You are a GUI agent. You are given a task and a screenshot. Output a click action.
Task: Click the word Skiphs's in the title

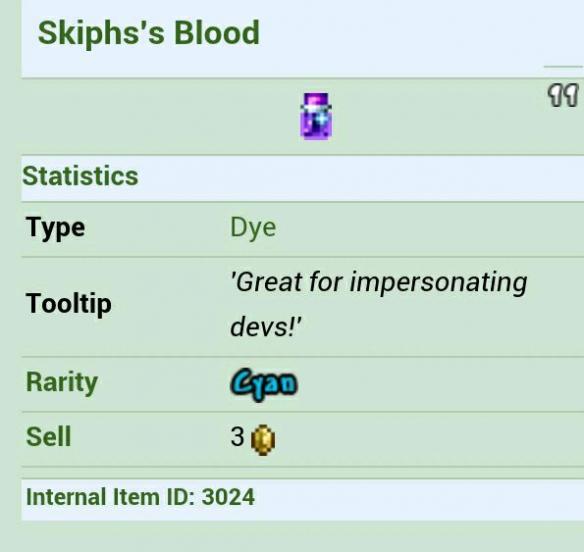[x=101, y=33]
